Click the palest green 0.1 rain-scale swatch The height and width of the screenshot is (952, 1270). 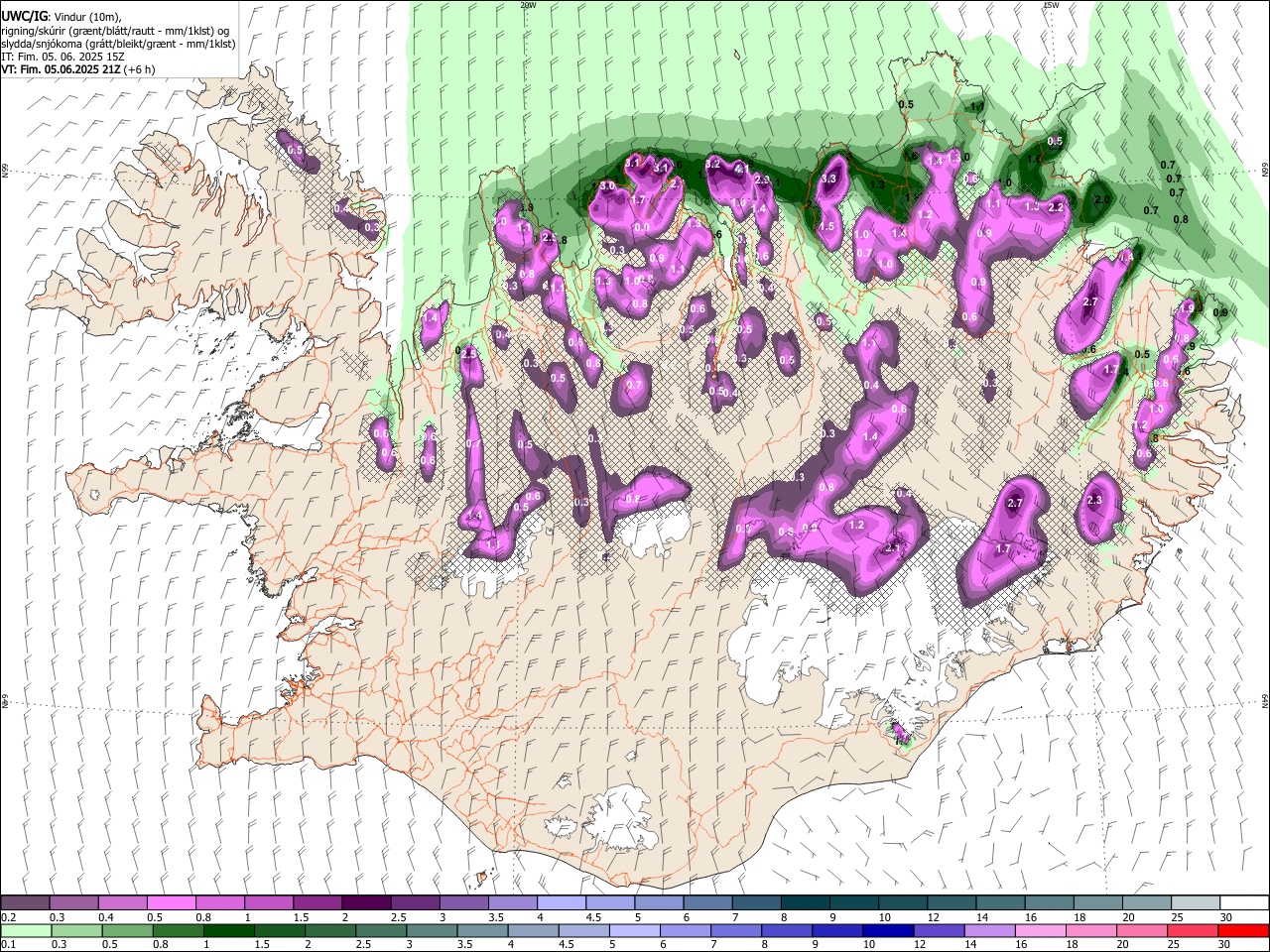point(26,930)
